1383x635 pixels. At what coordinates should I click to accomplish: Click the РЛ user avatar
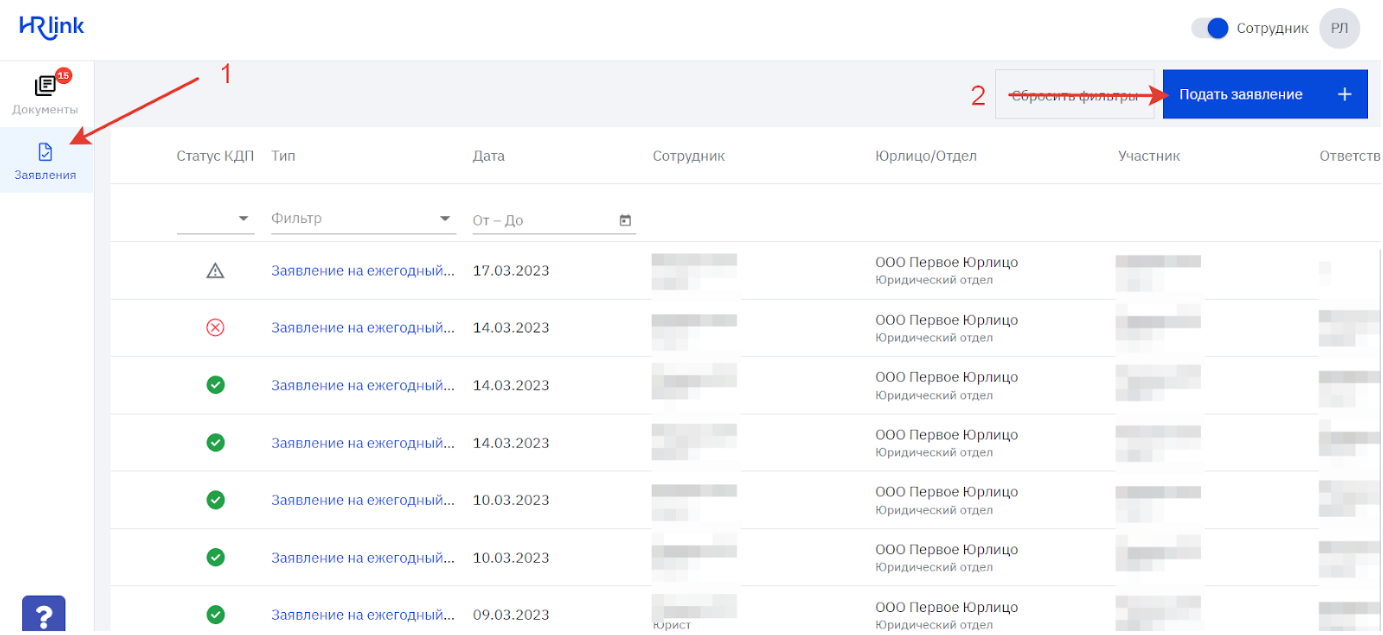click(x=1339, y=28)
